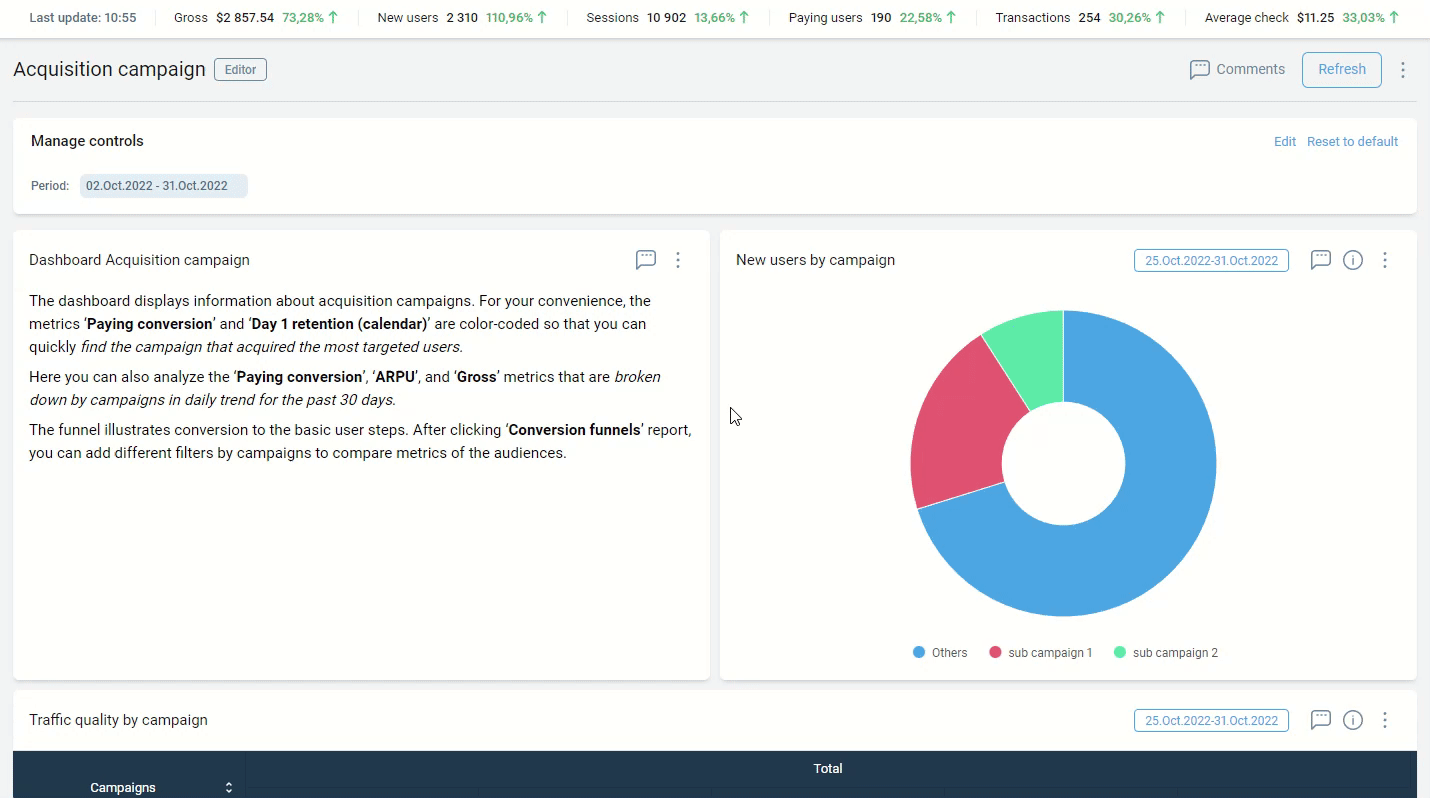1430x798 pixels.
Task: Show info for Traffic quality by campaign table
Action: click(x=1353, y=720)
